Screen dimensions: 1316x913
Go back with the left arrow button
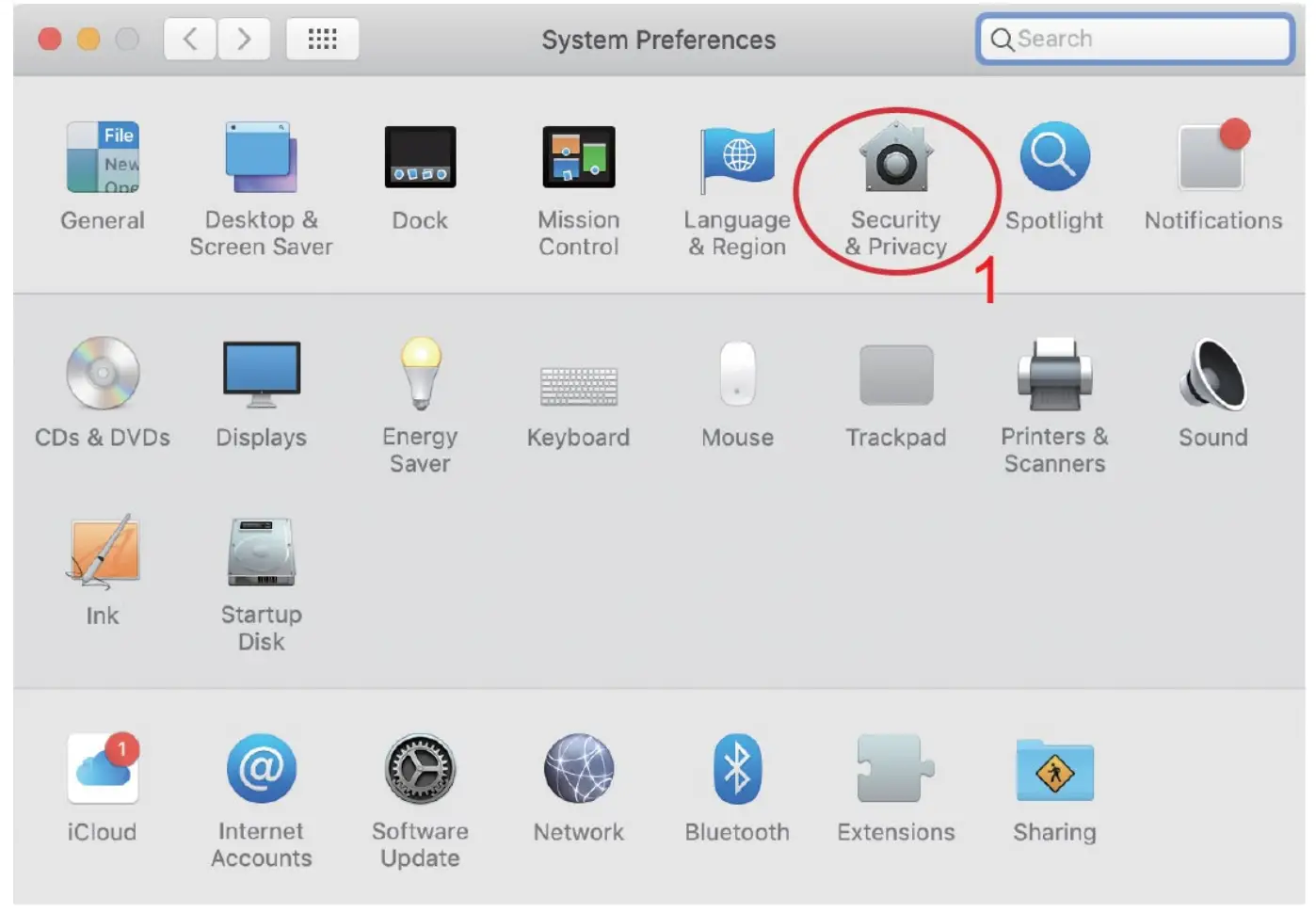tap(191, 39)
